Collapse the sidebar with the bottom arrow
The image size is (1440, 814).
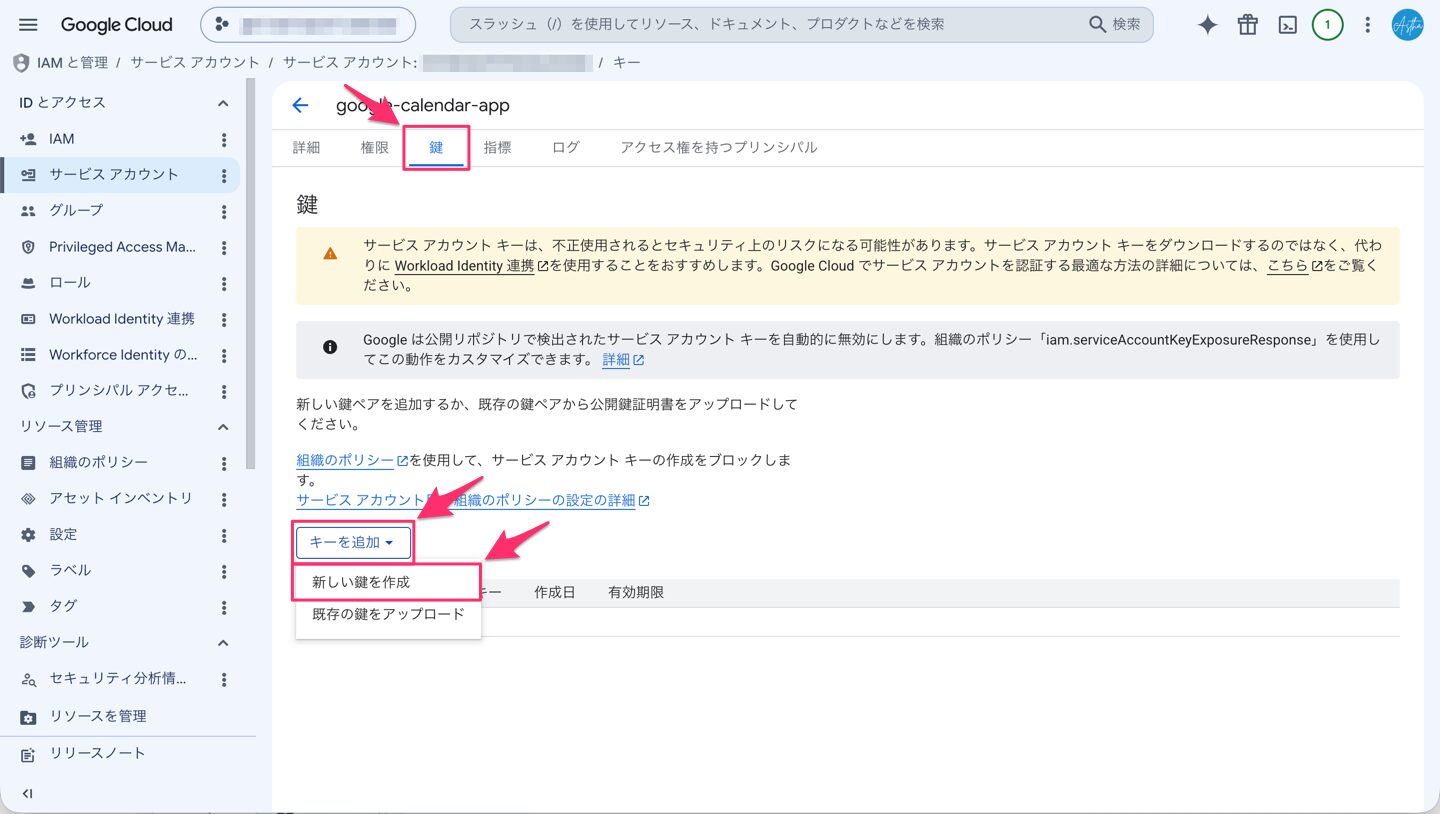click(27, 794)
